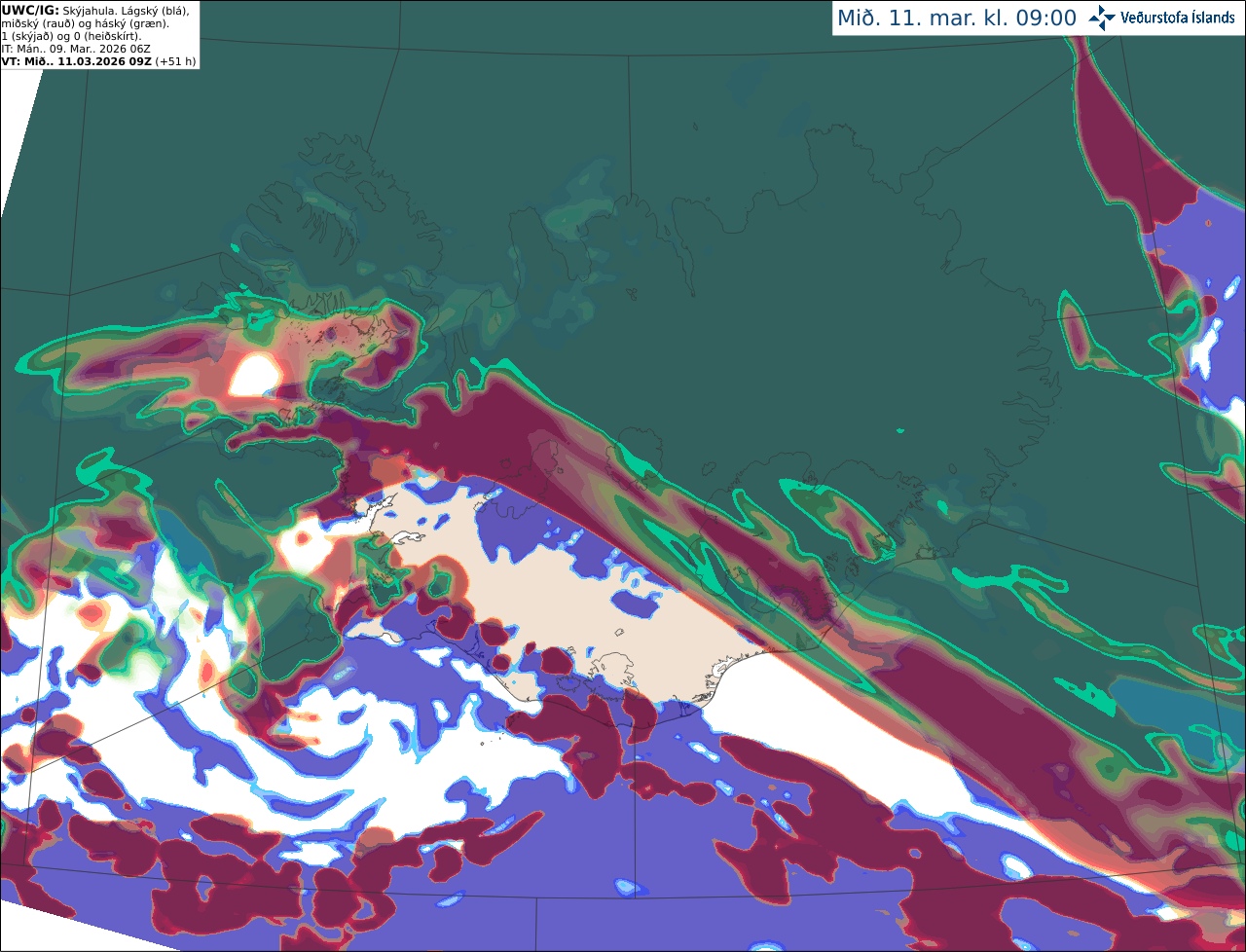Click the "UWC/IG: Skýjahula. Lágský (blá)," legend line
This screenshot has height=952, width=1246.
pos(95,10)
